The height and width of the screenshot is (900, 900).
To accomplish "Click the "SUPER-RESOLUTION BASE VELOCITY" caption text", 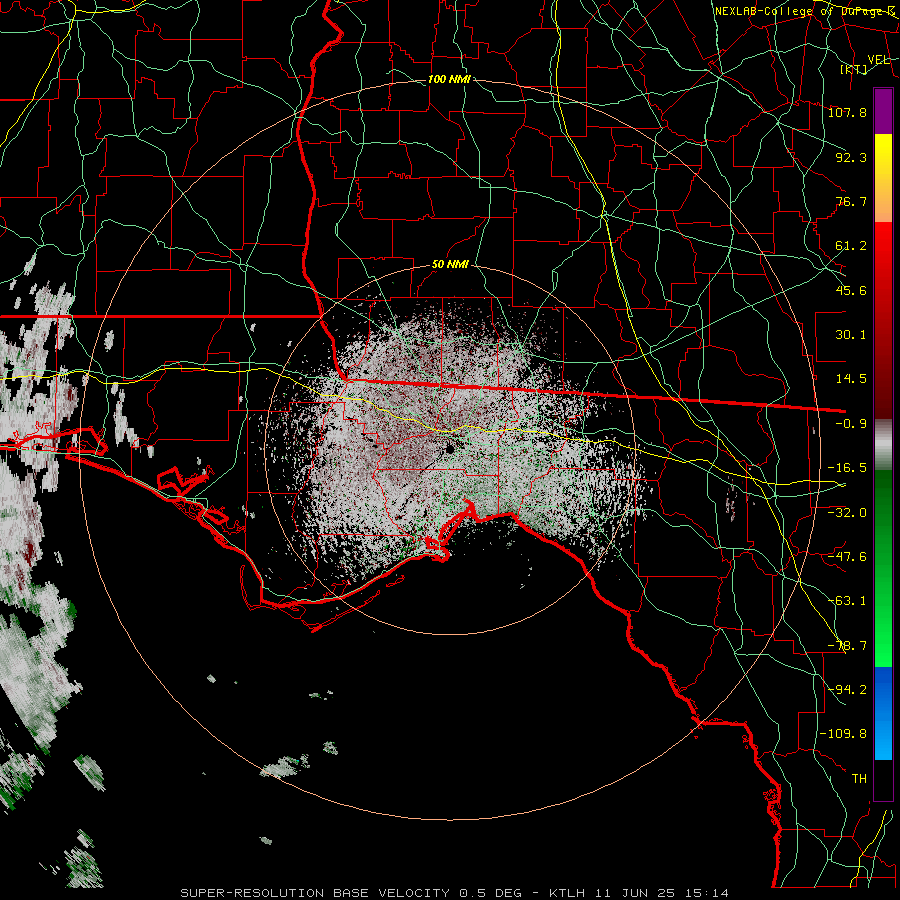I will tap(315, 893).
